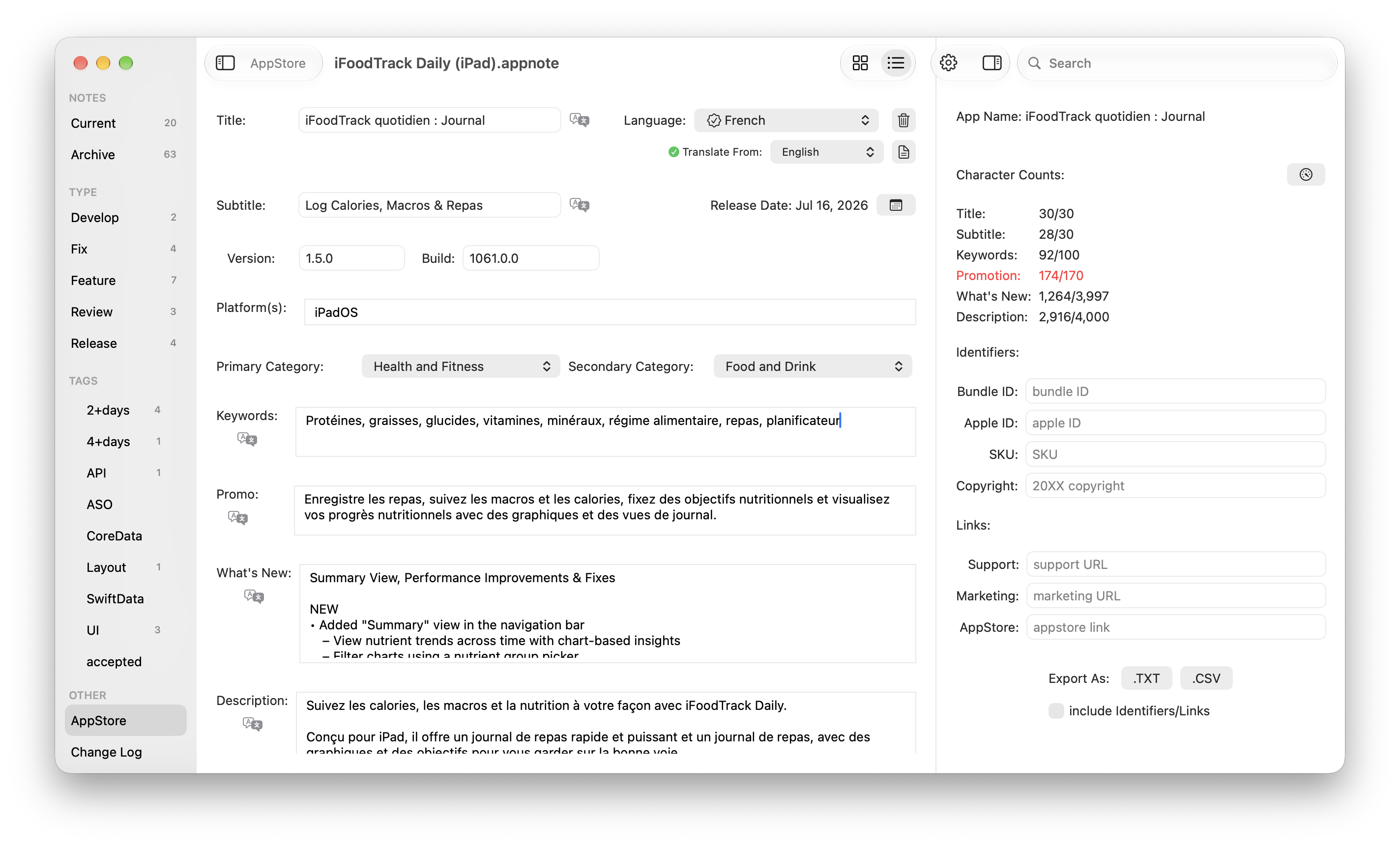Enable include Identifiers/Links checkbox
This screenshot has height=846, width=1400.
point(1056,711)
